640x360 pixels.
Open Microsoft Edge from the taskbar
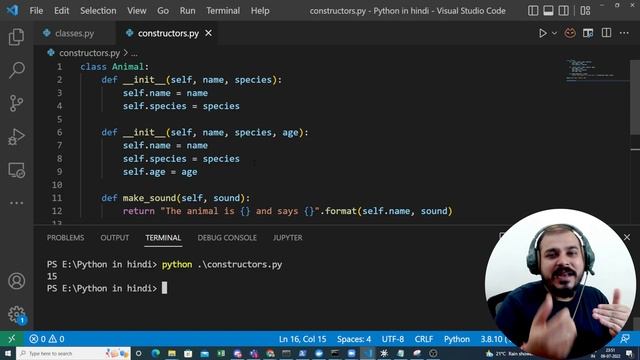click(156, 353)
